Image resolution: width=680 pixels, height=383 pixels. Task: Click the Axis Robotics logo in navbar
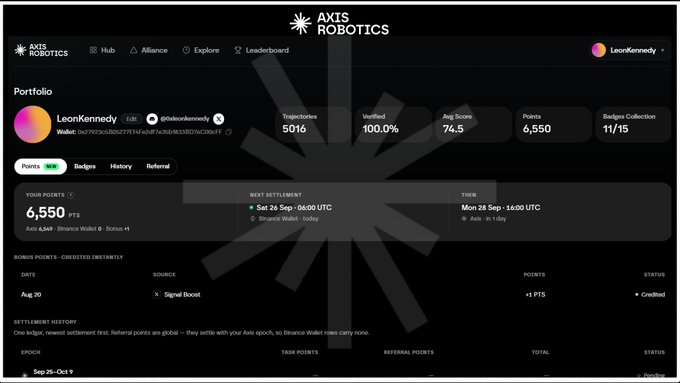(x=41, y=50)
